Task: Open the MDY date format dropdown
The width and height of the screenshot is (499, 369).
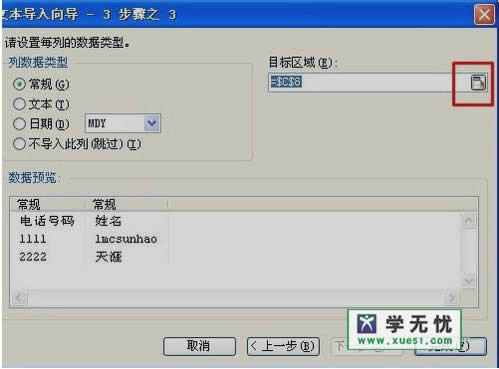Action: point(152,123)
